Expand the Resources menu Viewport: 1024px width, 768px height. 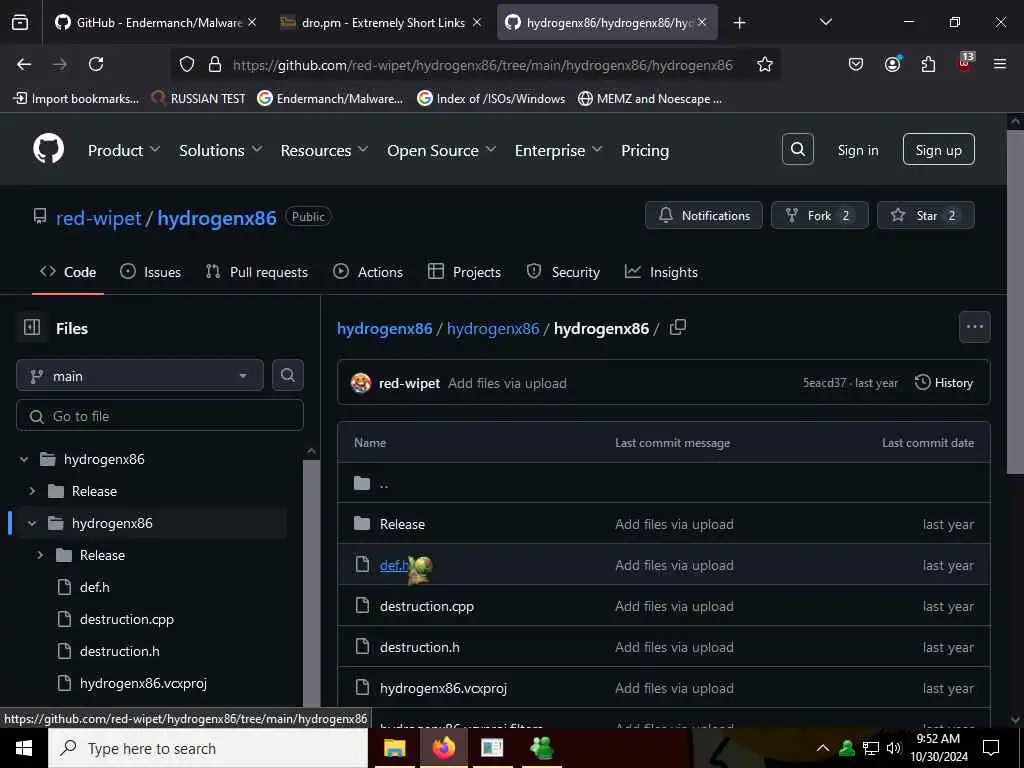point(325,150)
